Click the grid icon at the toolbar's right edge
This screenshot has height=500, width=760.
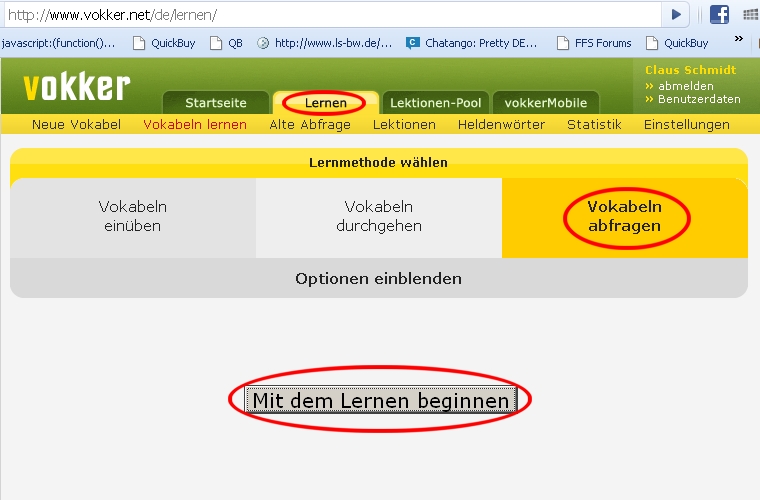click(750, 15)
